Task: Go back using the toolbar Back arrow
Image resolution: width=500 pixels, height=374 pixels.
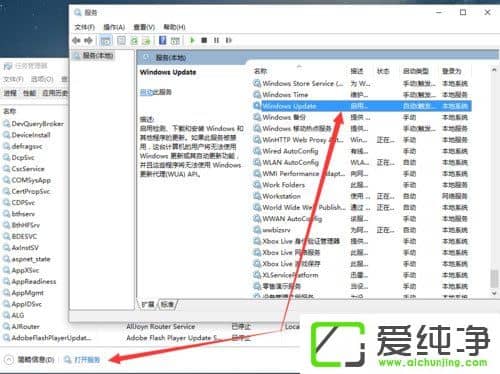Action: click(x=76, y=41)
